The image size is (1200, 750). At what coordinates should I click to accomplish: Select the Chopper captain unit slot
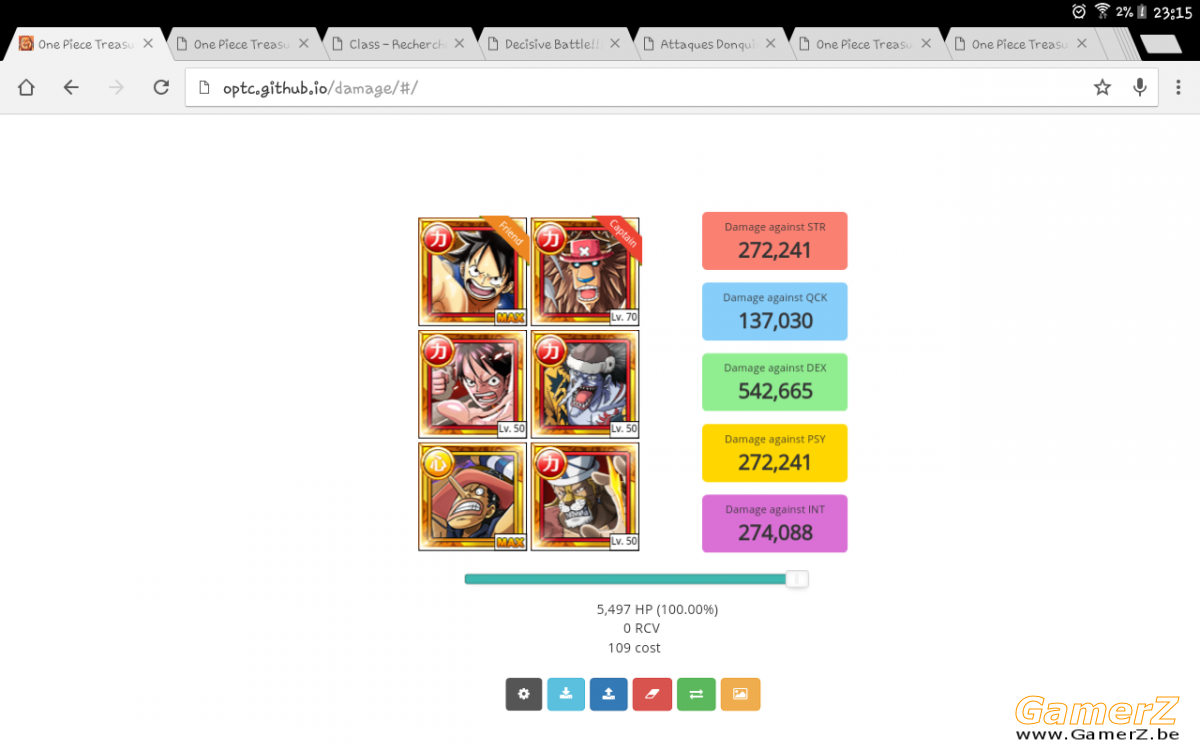tap(585, 272)
